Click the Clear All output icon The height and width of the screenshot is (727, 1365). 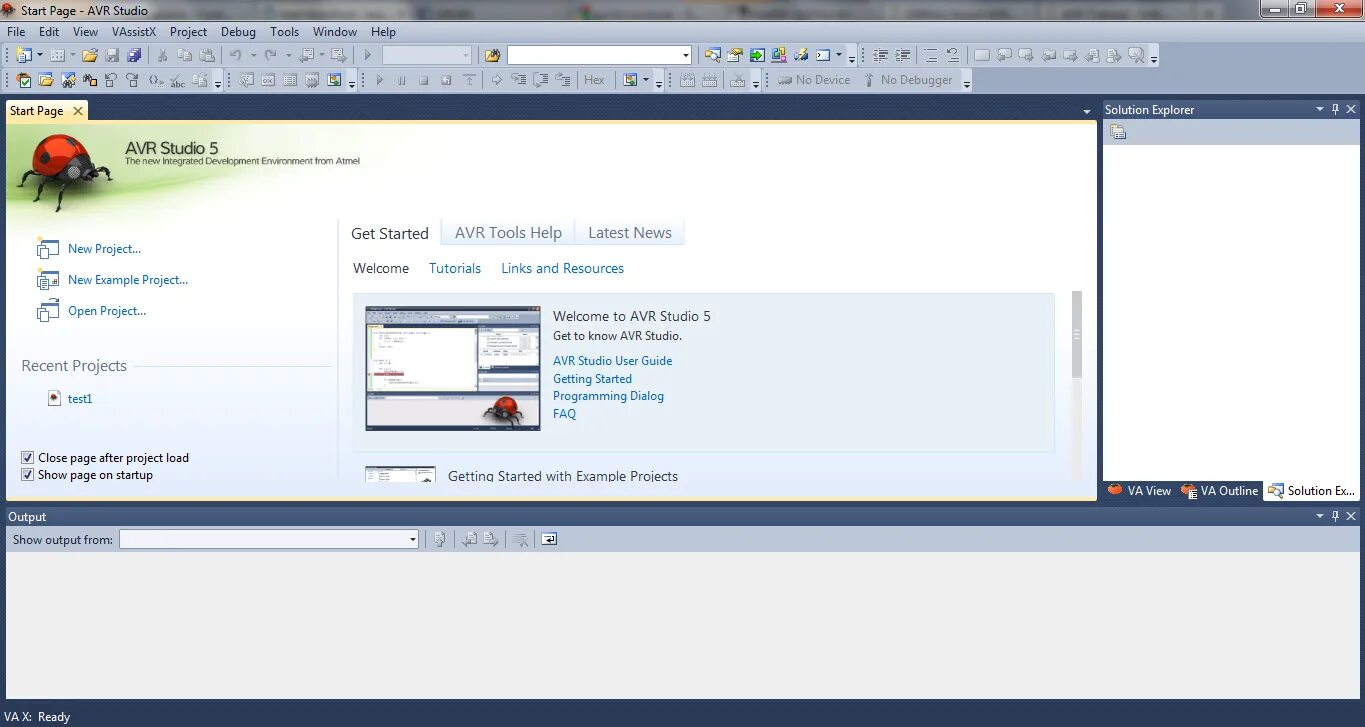coord(519,539)
